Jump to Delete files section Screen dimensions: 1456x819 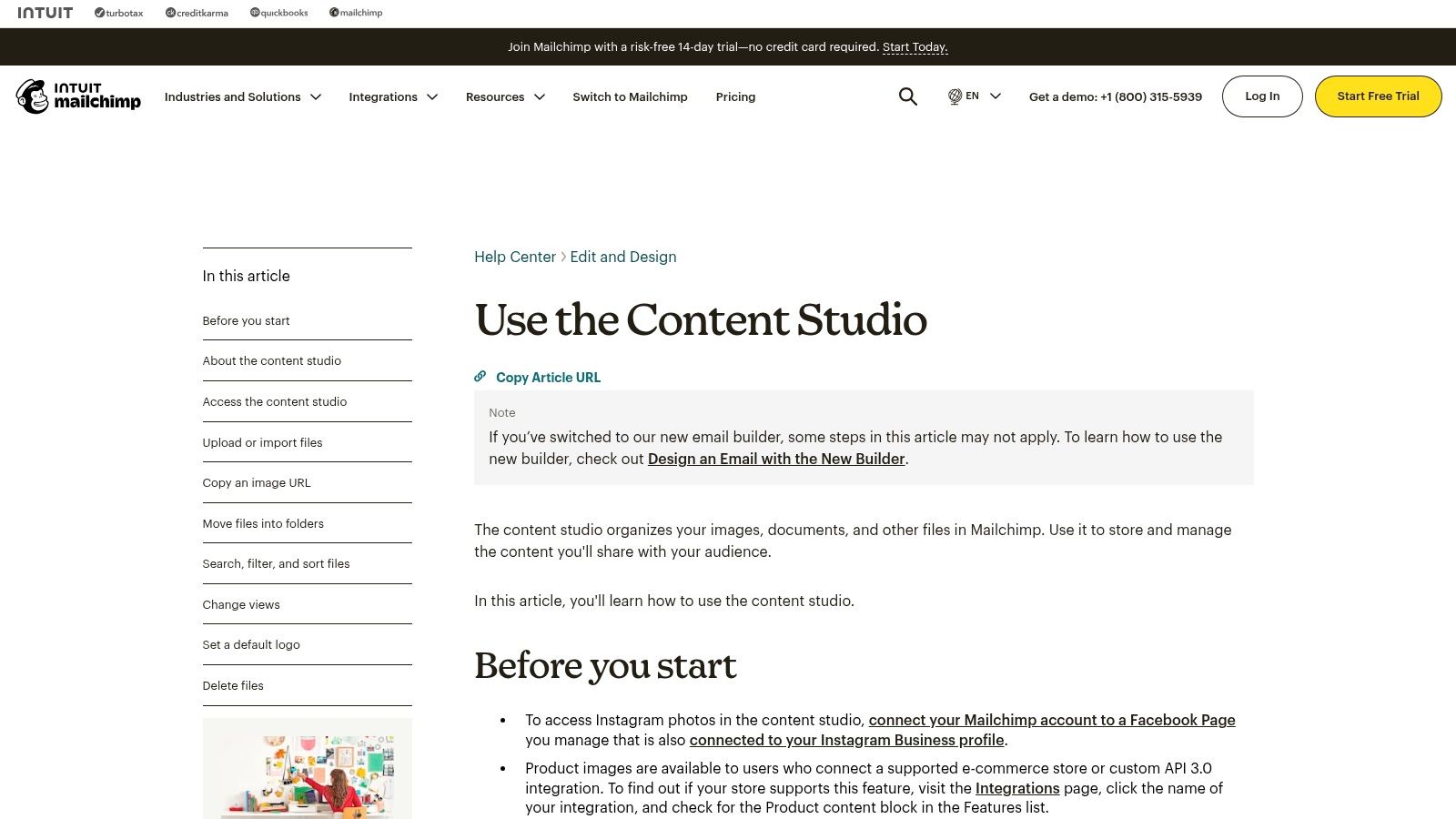click(x=233, y=685)
